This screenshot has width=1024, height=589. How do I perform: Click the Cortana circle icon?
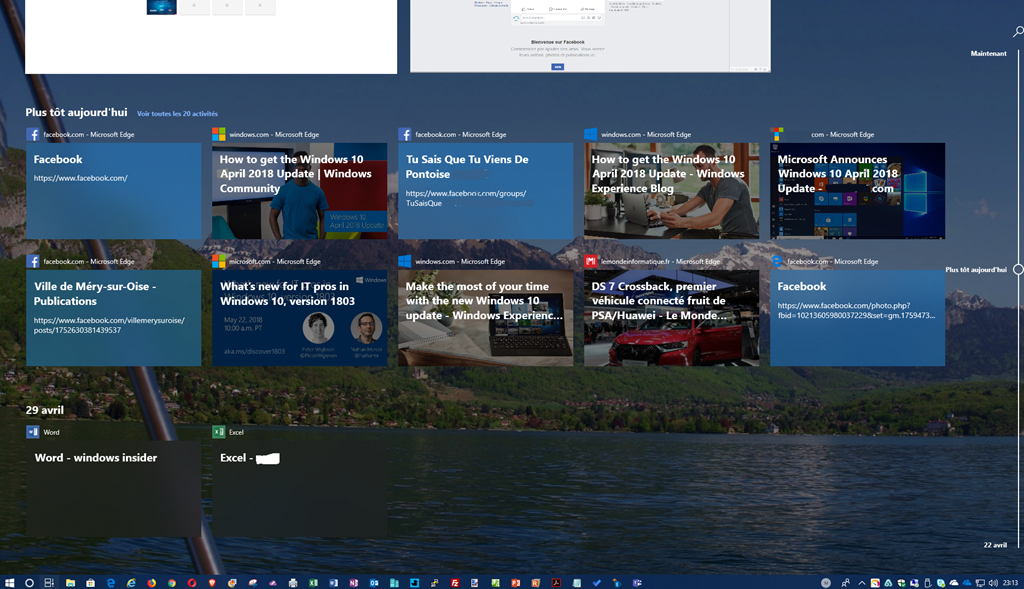pyautogui.click(x=29, y=582)
